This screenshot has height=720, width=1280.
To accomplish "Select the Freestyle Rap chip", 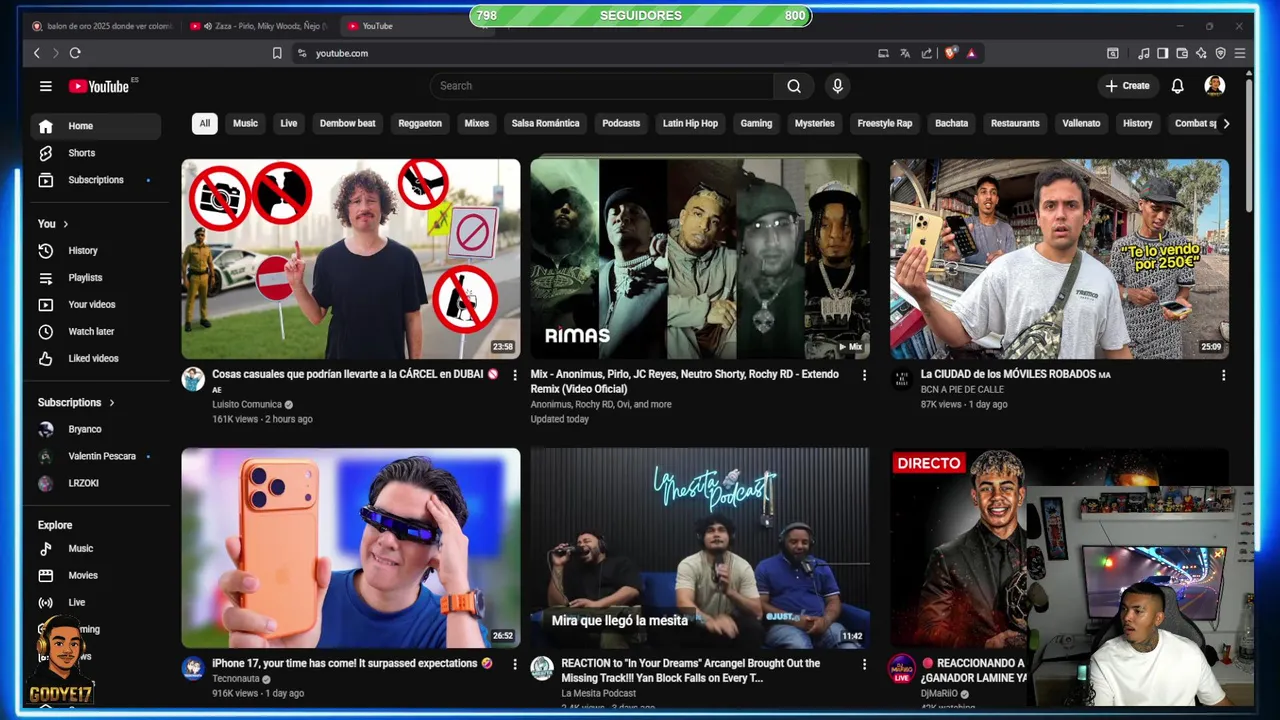I will pos(884,124).
